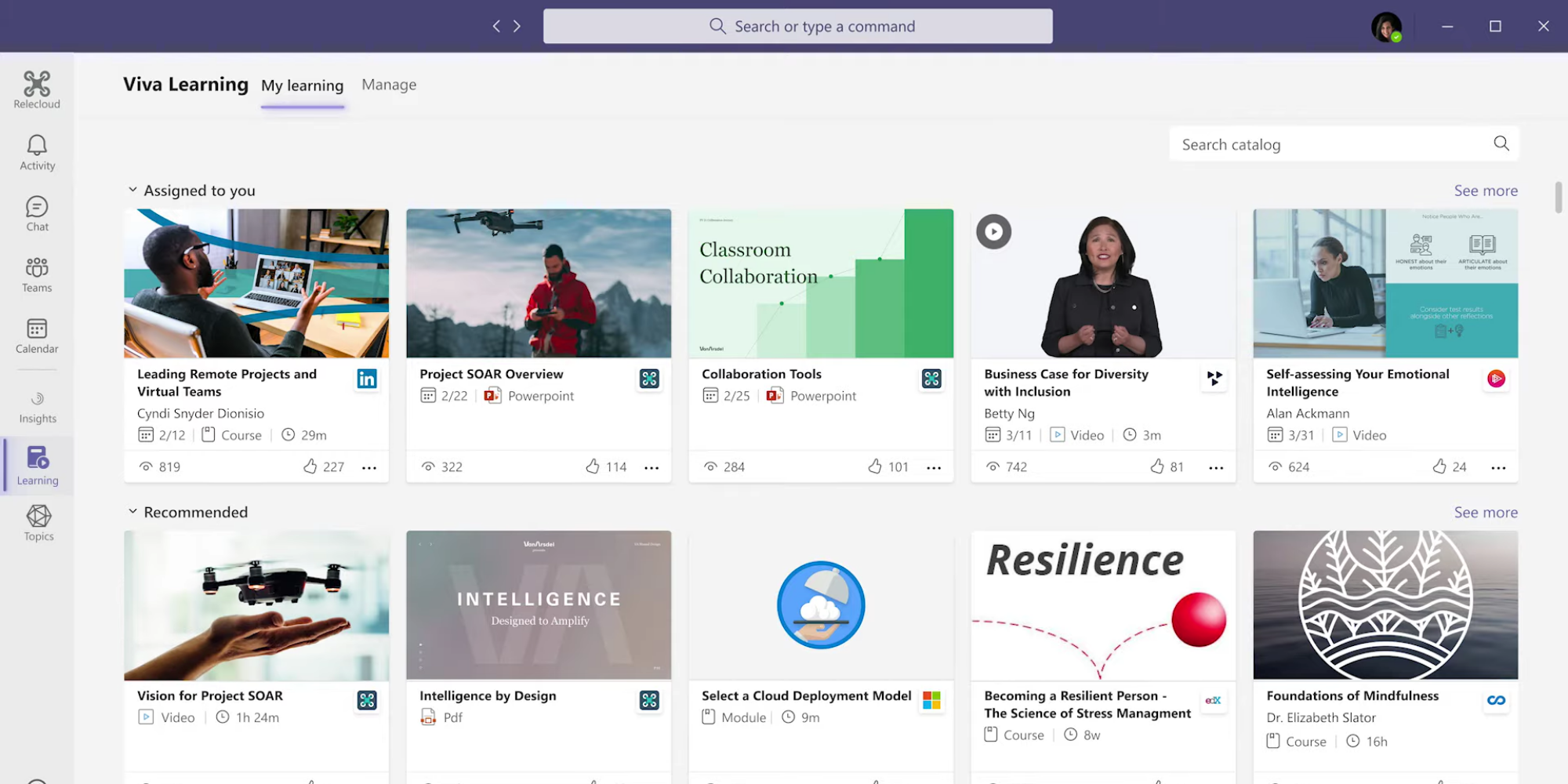This screenshot has width=1568, height=784.
Task: Click See more for Assigned to you
Action: [x=1485, y=191]
